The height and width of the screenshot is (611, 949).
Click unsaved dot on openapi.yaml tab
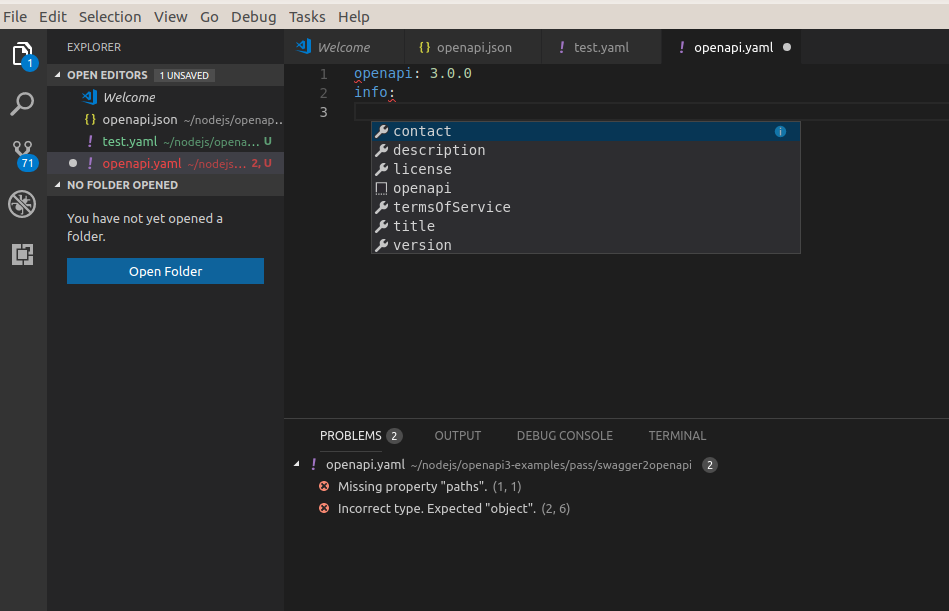(x=787, y=47)
